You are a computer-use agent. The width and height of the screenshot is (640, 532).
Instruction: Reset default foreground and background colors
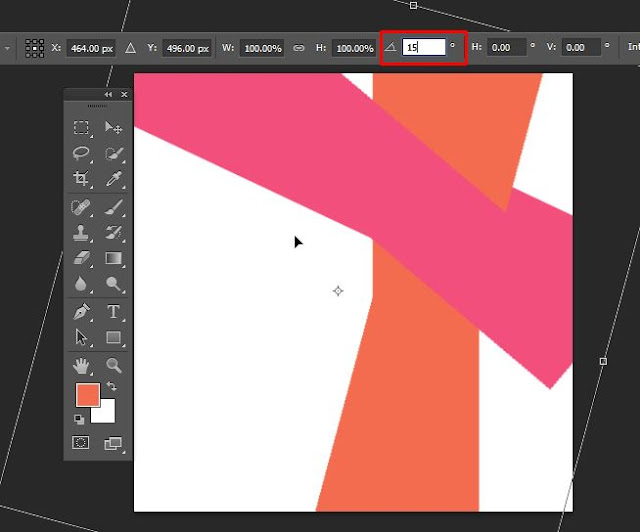pos(79,419)
